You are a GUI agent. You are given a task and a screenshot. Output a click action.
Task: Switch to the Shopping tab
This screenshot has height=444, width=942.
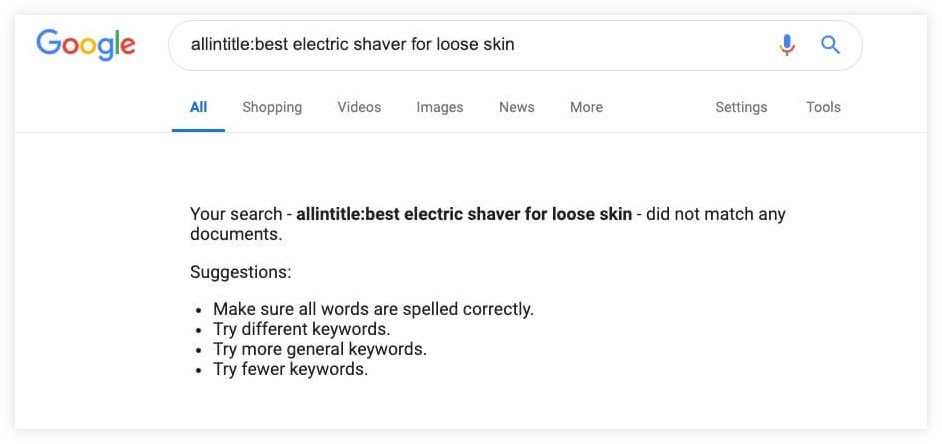click(x=272, y=108)
